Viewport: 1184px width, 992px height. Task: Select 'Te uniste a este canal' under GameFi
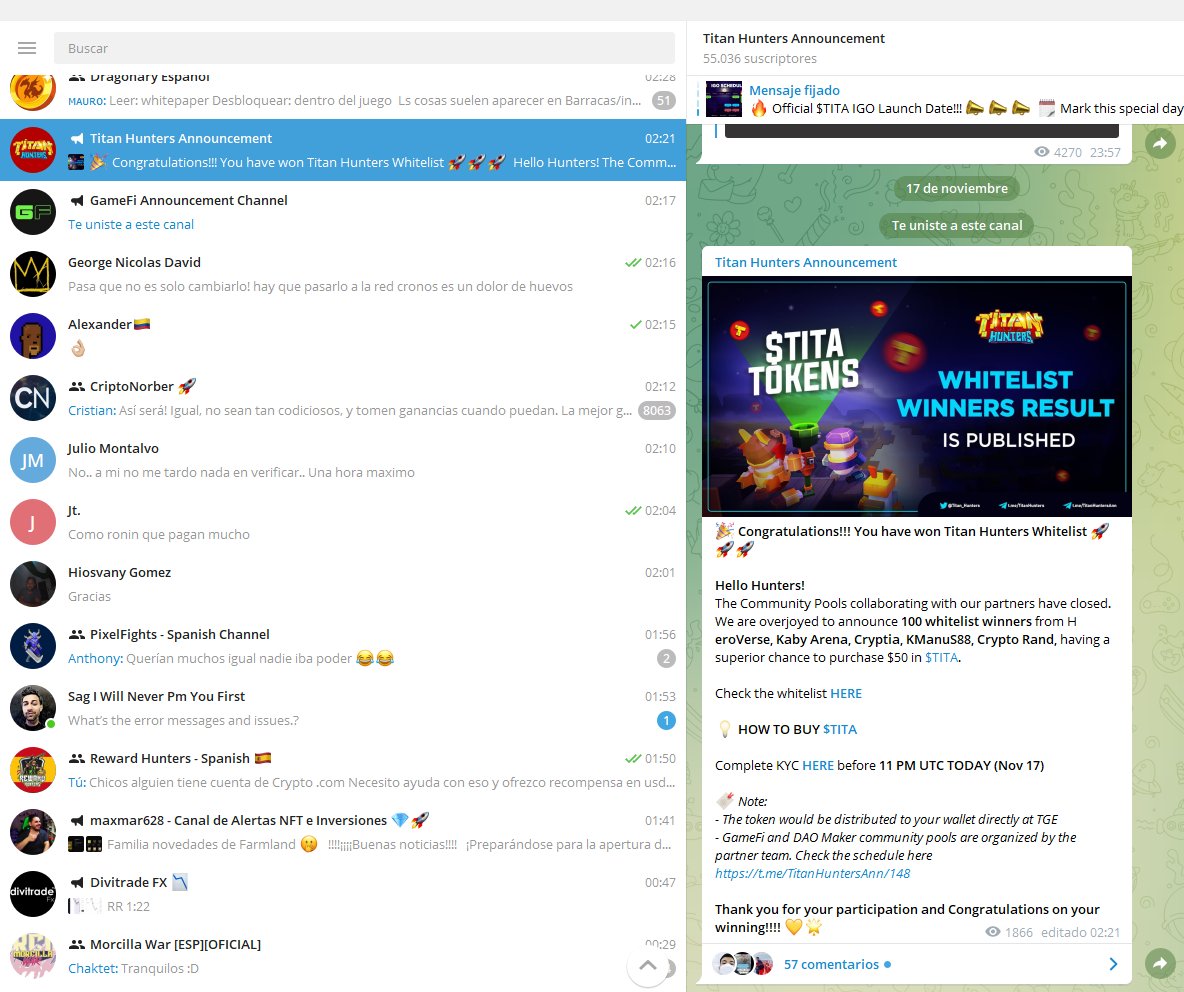131,224
